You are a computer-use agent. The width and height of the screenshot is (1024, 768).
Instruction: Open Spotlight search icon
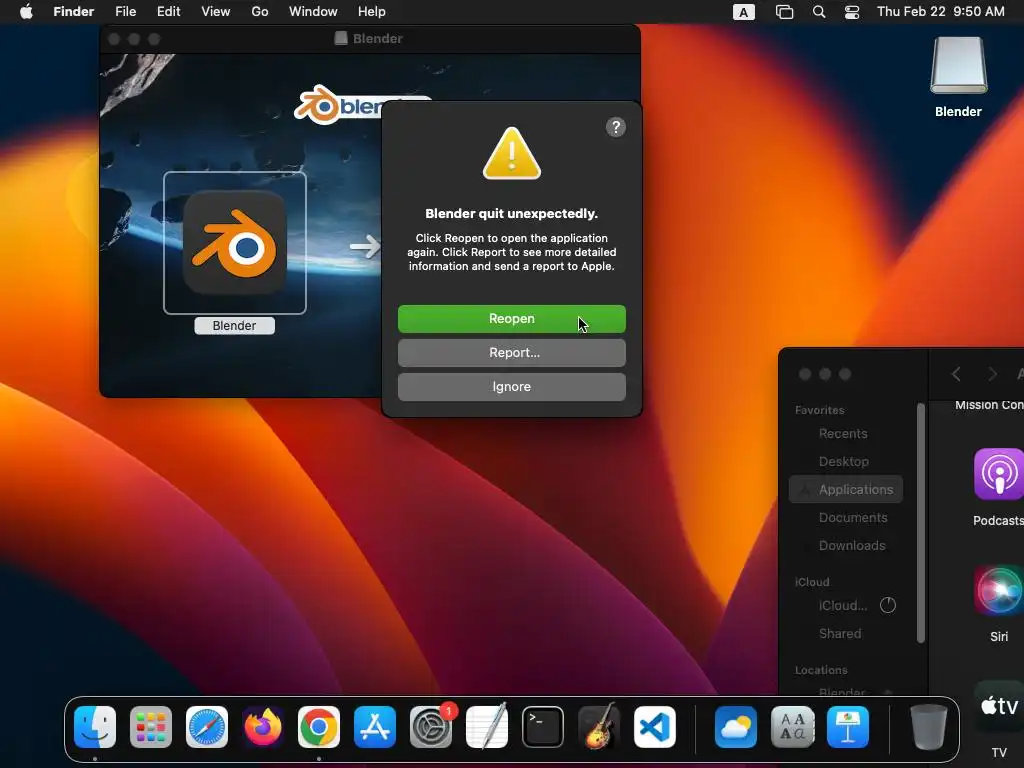pos(819,12)
